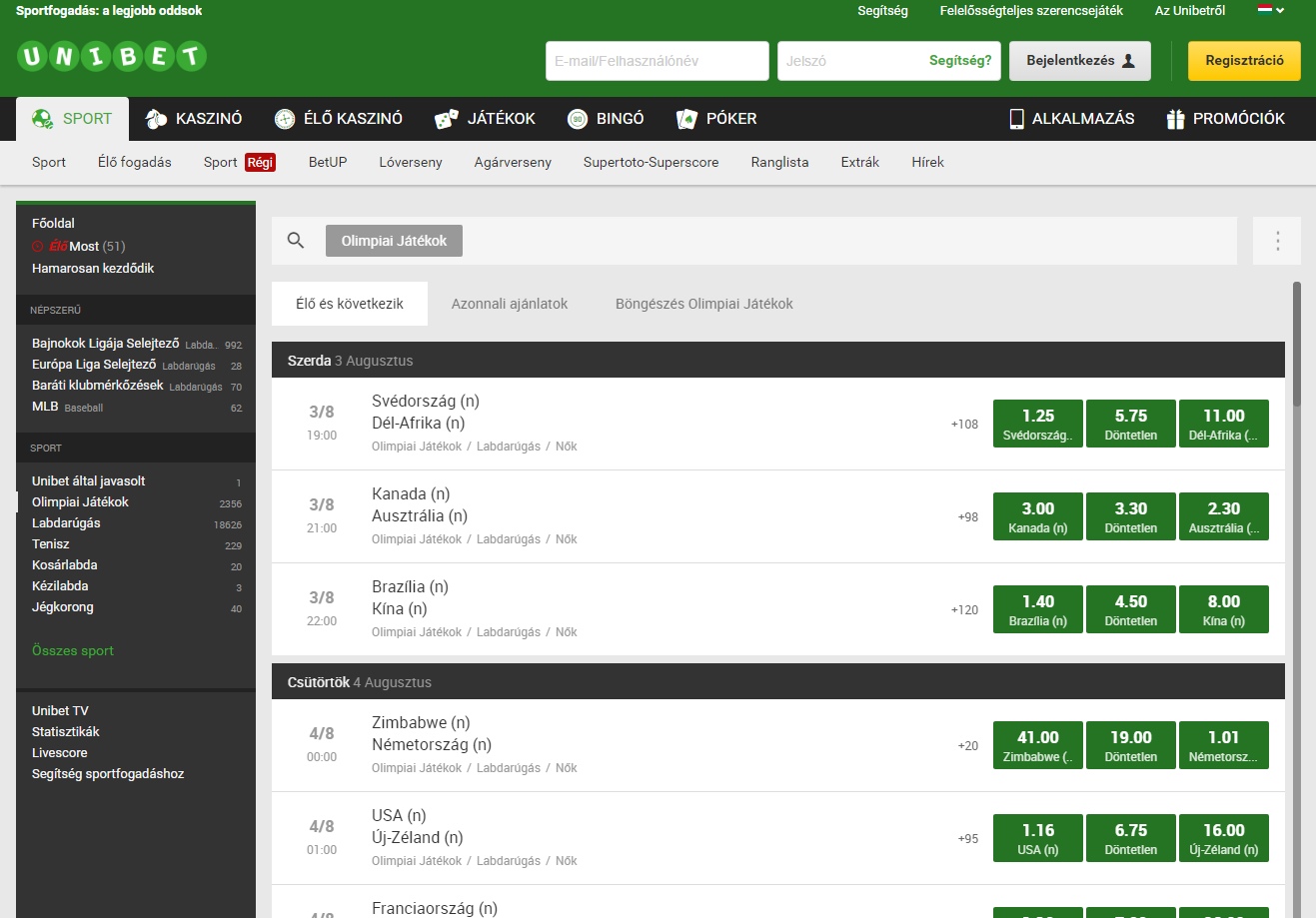Screen dimensions: 1316x918
Task: Open Főoldal in the sidebar
Action: 53,223
